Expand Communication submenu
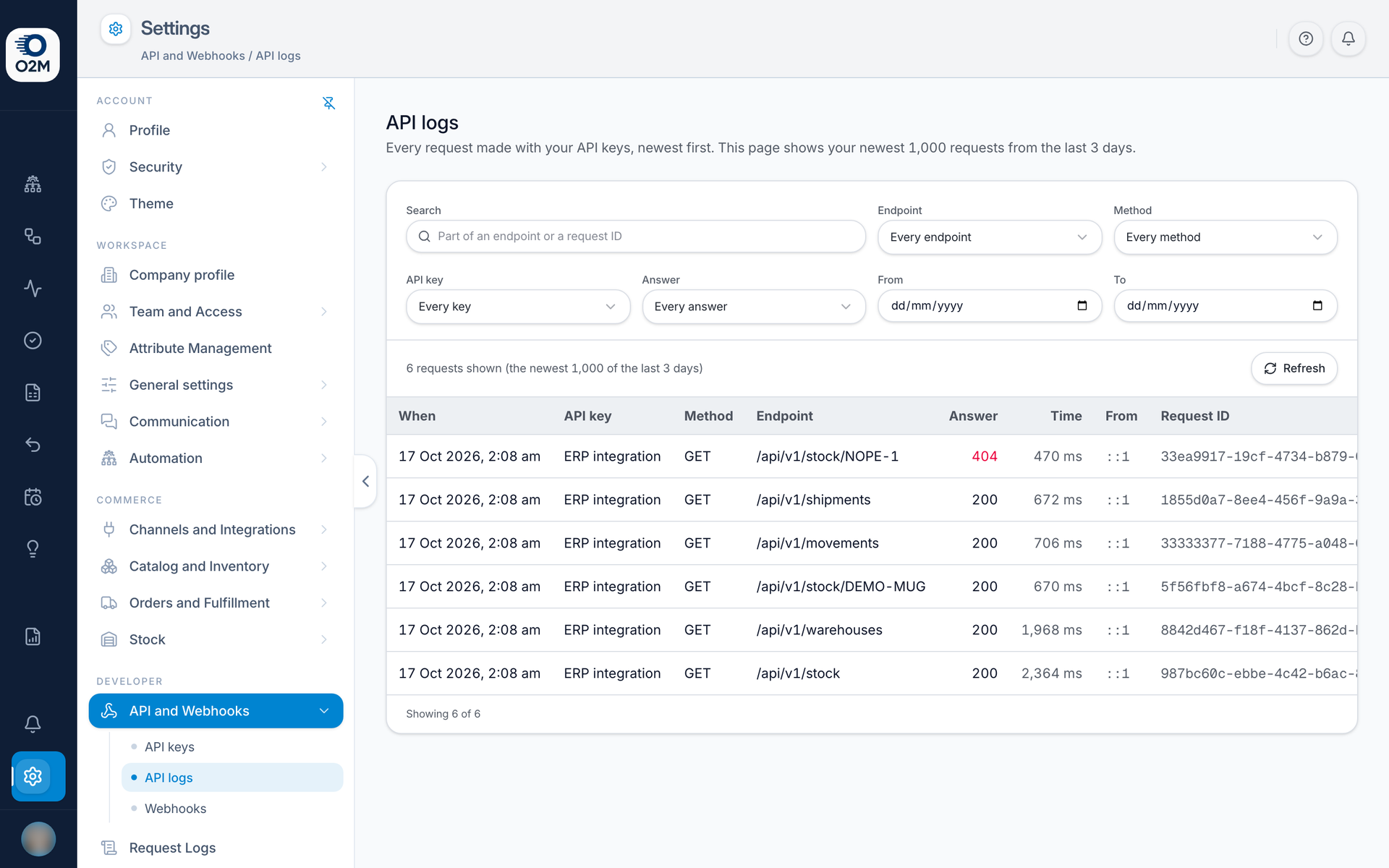This screenshot has width=1389, height=868. point(324,422)
